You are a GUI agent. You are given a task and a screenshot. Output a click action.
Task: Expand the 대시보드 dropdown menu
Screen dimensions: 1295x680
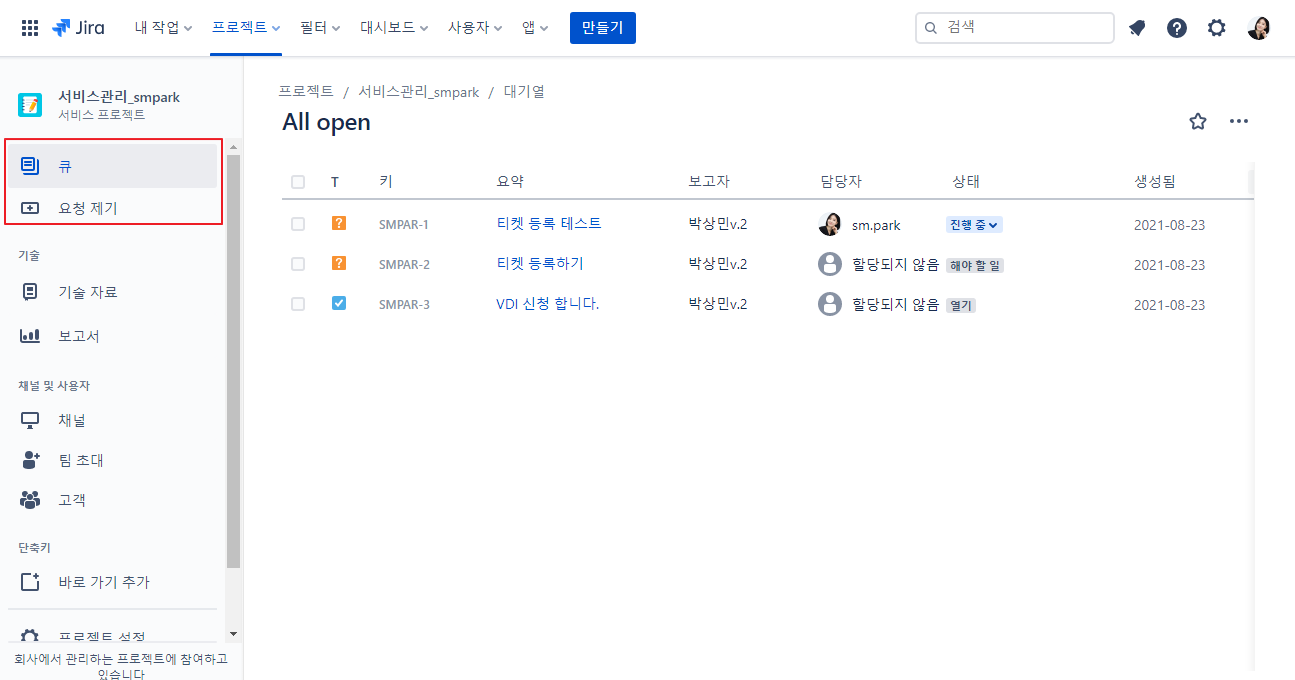tap(395, 28)
